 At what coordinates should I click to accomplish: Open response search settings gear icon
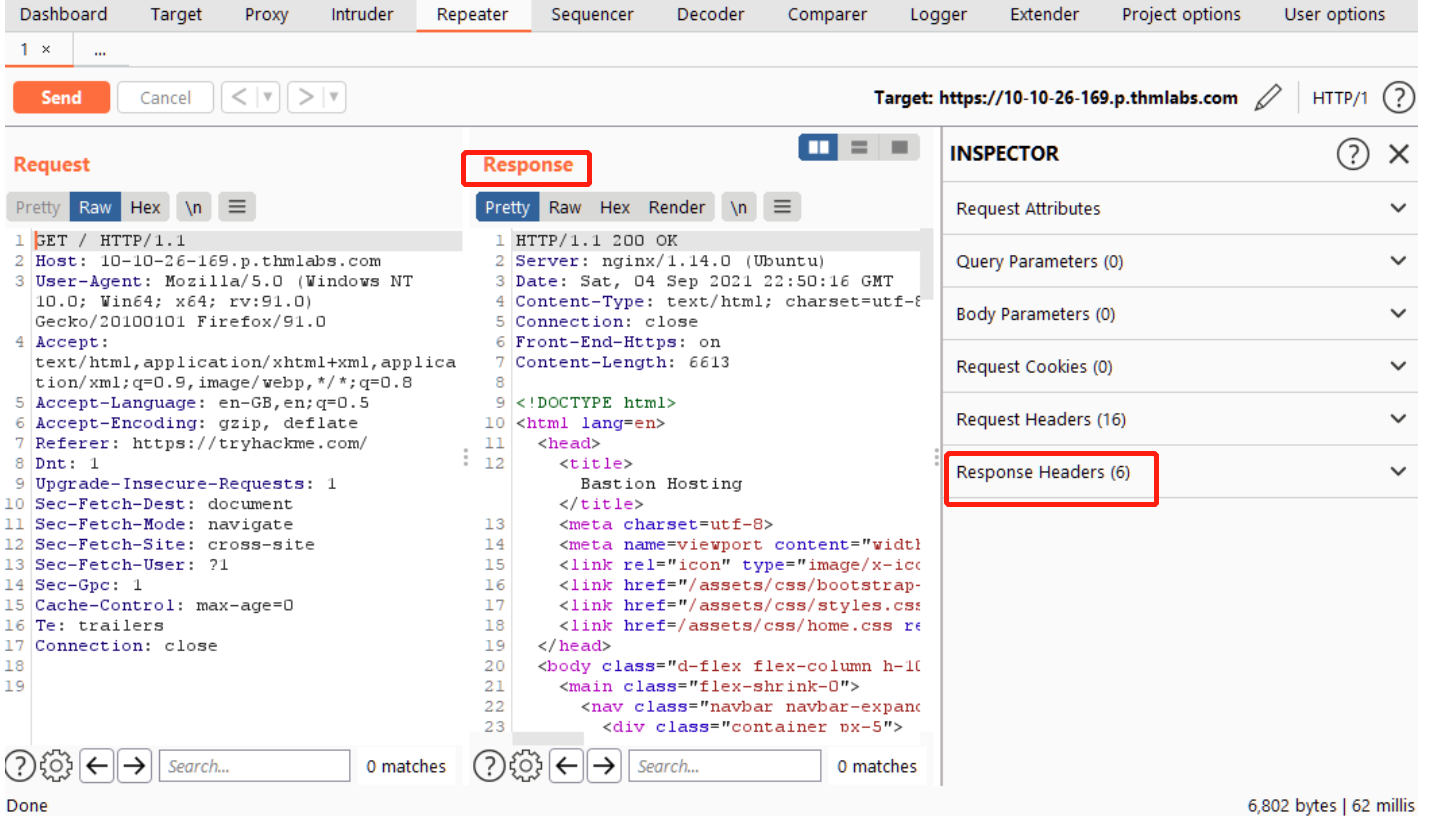coord(527,766)
